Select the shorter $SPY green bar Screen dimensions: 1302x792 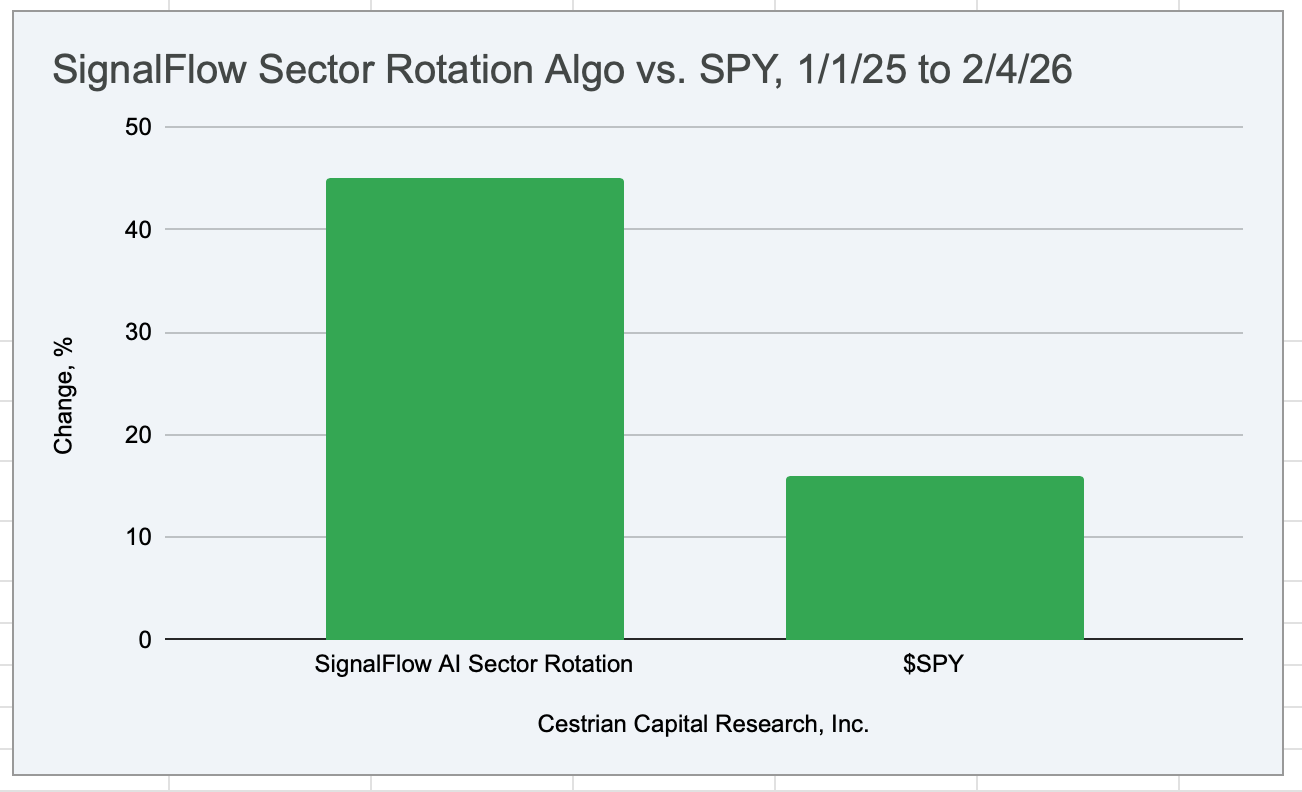click(x=934, y=557)
